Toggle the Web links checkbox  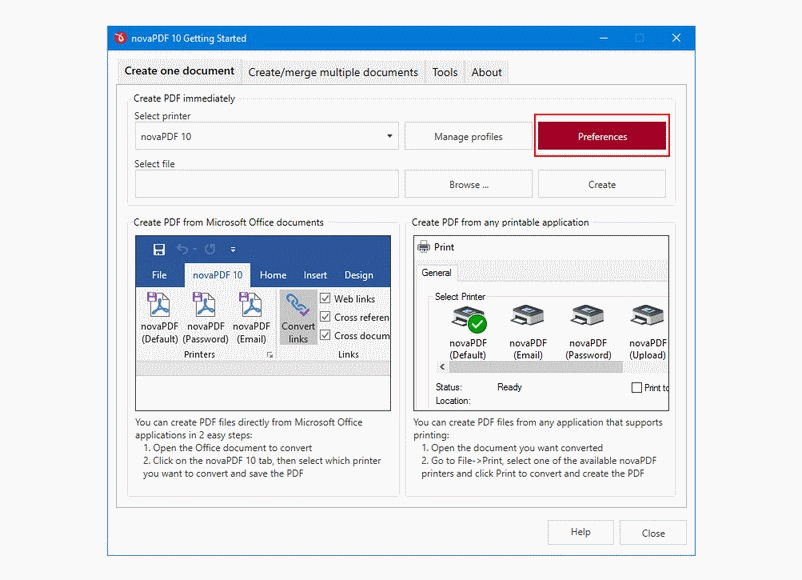tap(325, 298)
